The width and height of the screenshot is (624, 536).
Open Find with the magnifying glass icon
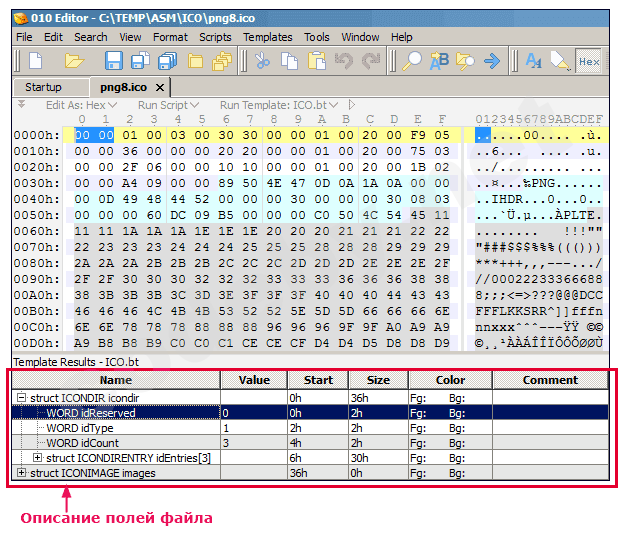point(412,61)
